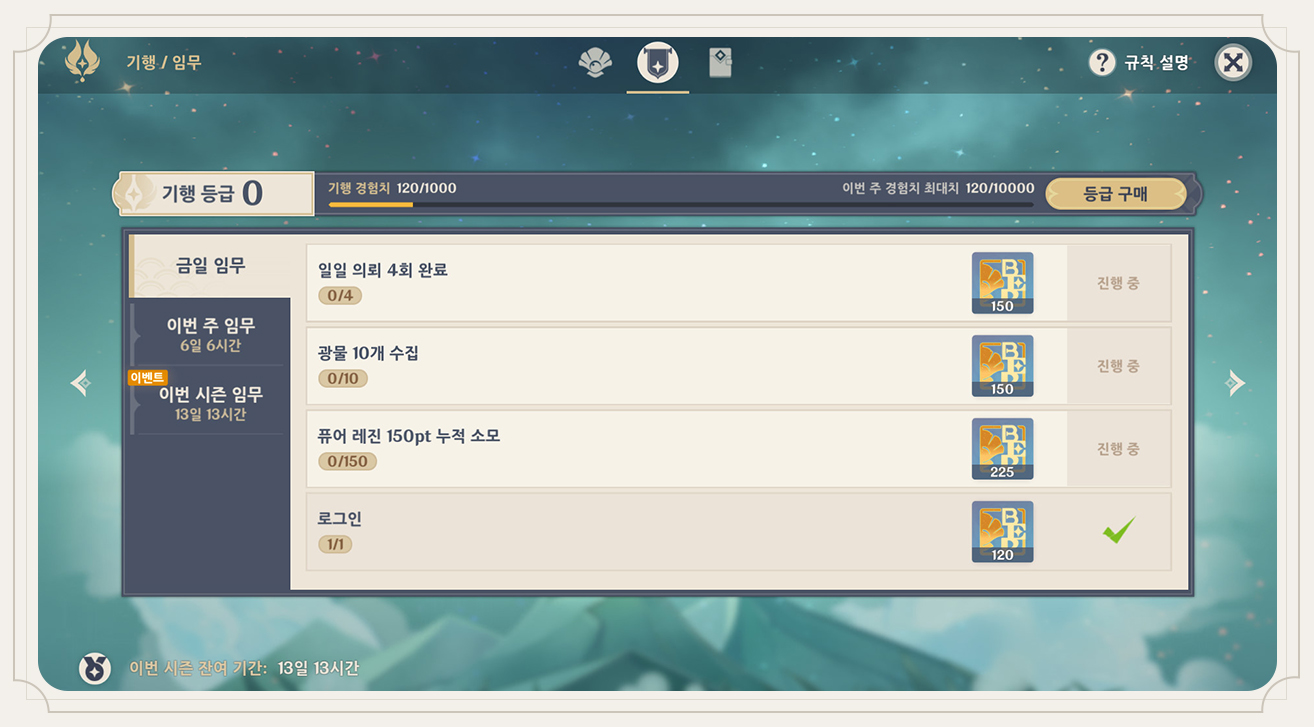This screenshot has width=1314, height=727.
Task: Go to next page with right arrow
Action: [1236, 383]
